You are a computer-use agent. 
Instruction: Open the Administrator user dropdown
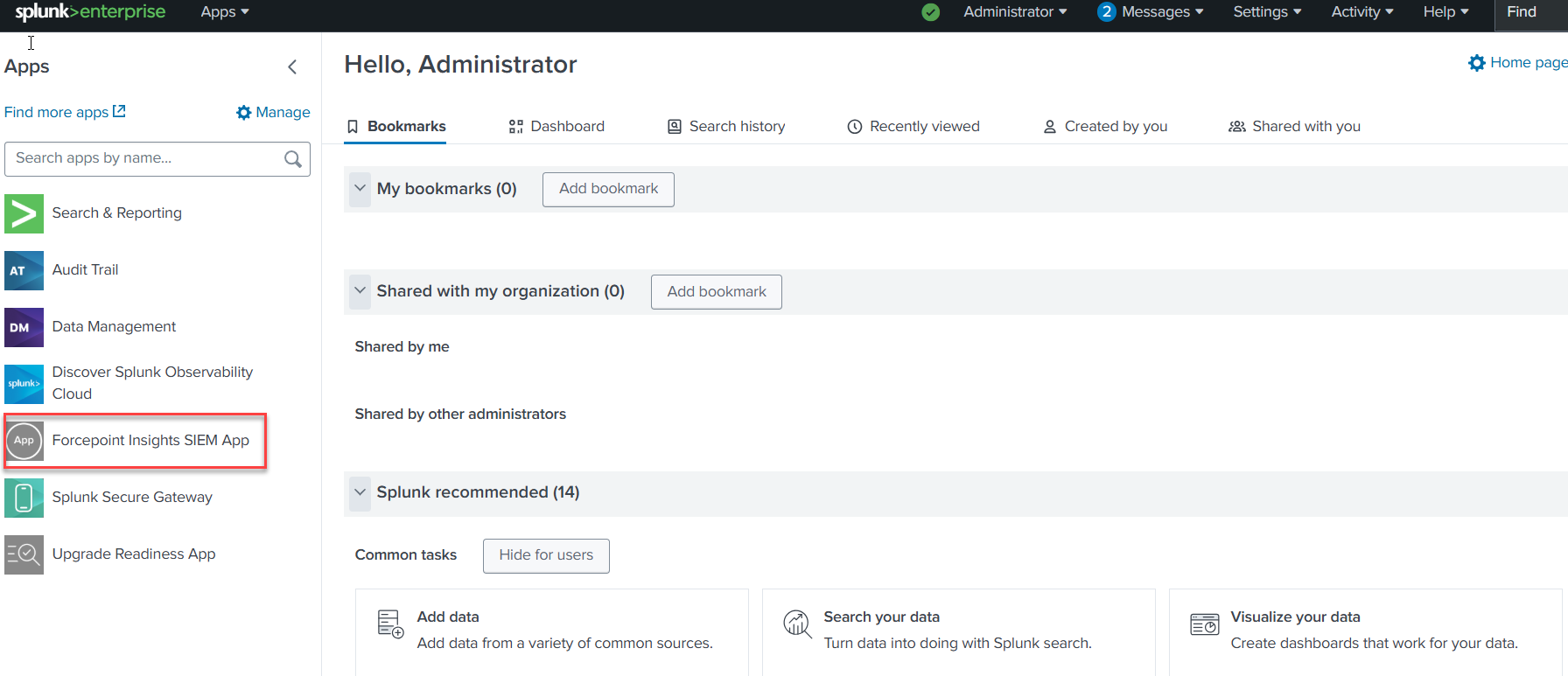[1014, 12]
